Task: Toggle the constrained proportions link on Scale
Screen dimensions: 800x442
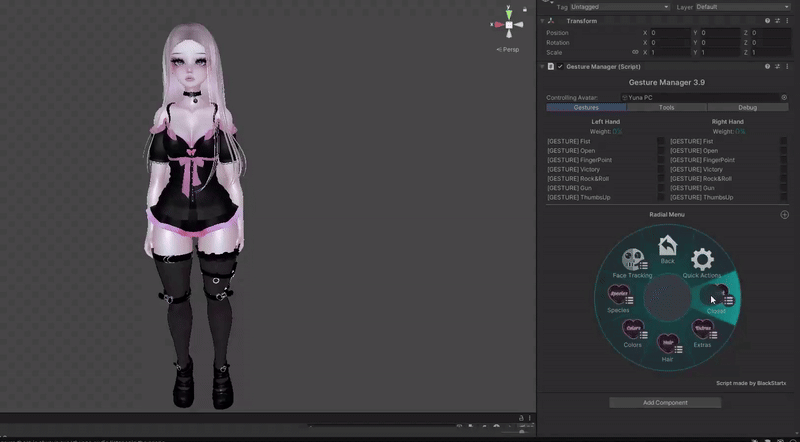Action: pyautogui.click(x=635, y=52)
